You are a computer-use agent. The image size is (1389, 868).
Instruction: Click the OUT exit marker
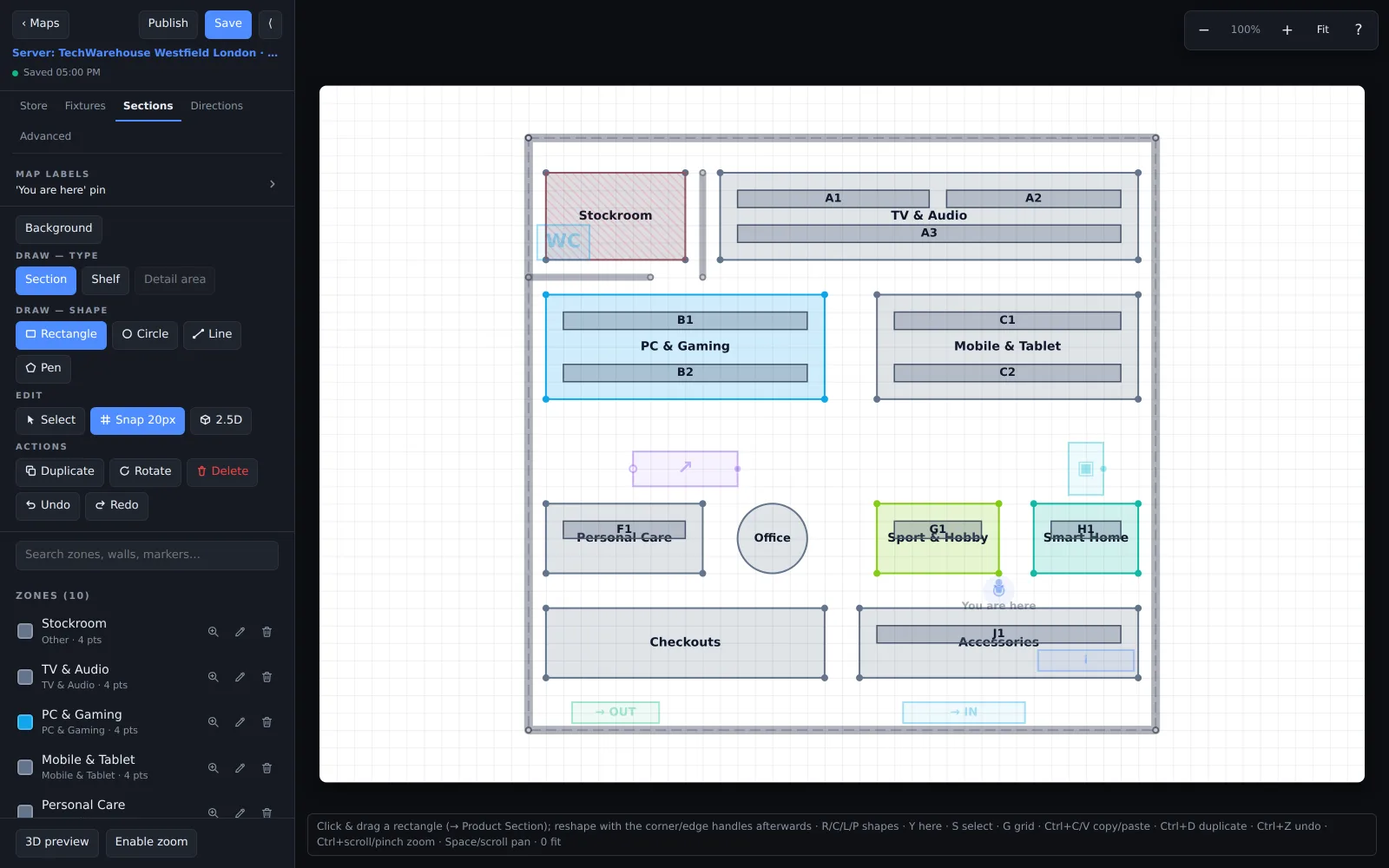(616, 713)
